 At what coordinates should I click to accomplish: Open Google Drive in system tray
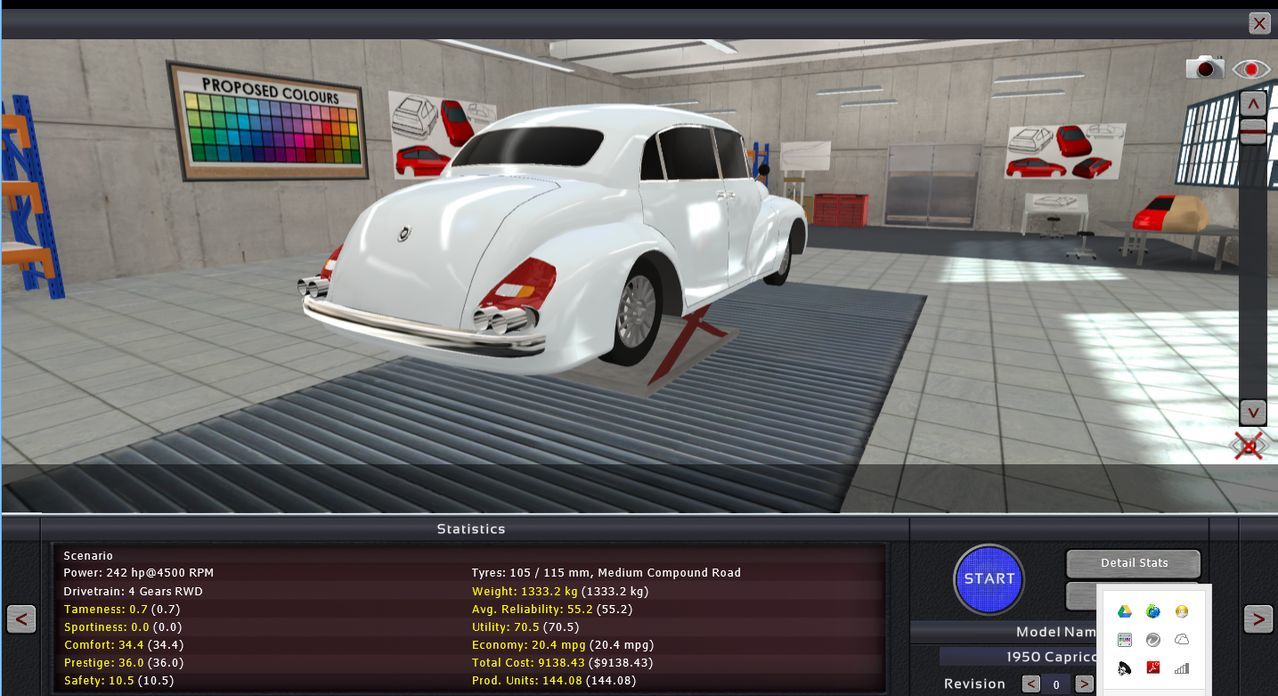coord(1124,611)
